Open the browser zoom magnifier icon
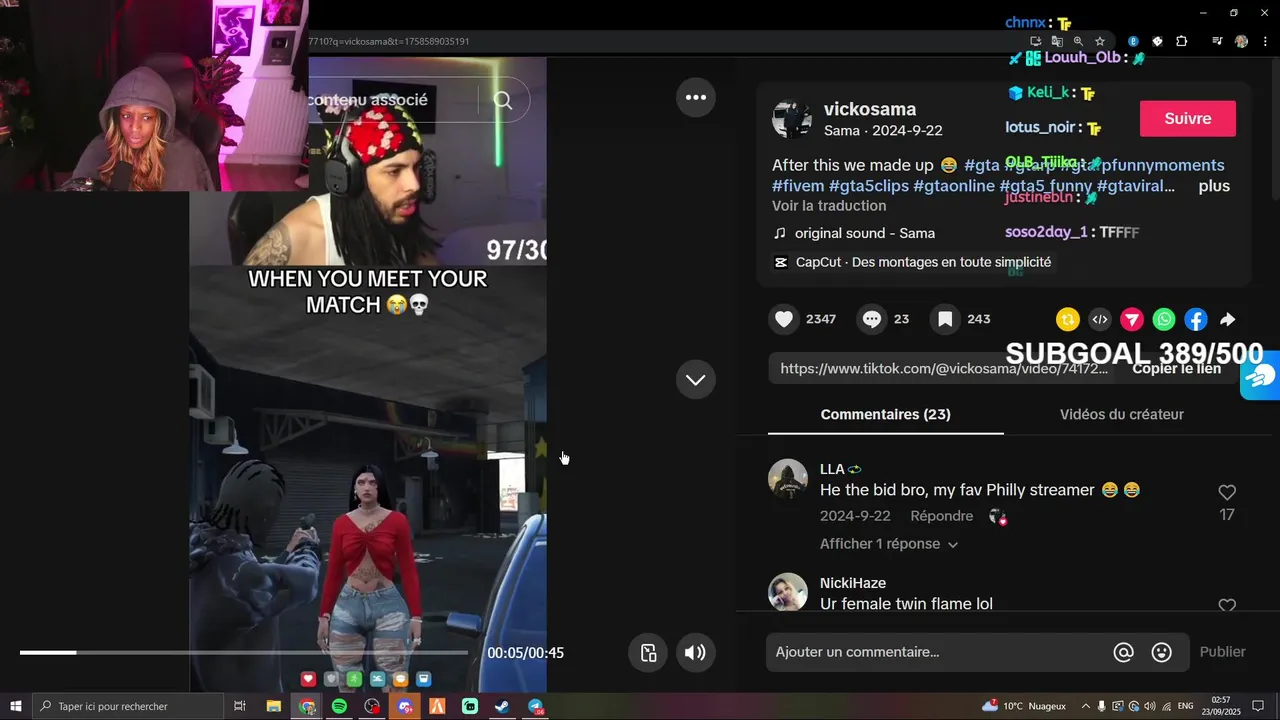 [1078, 41]
